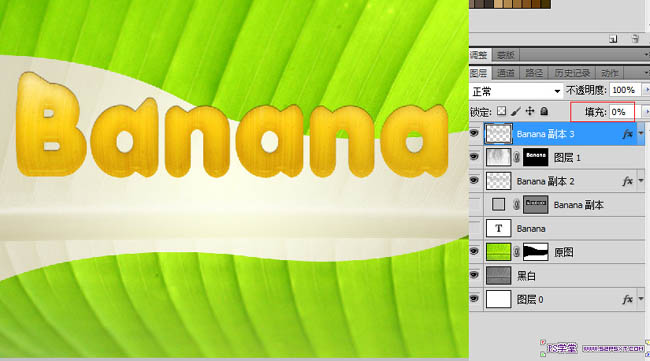This screenshot has height=361, width=650.
Task: Toggle visibility of 图层 1 layer
Action: tap(474, 157)
